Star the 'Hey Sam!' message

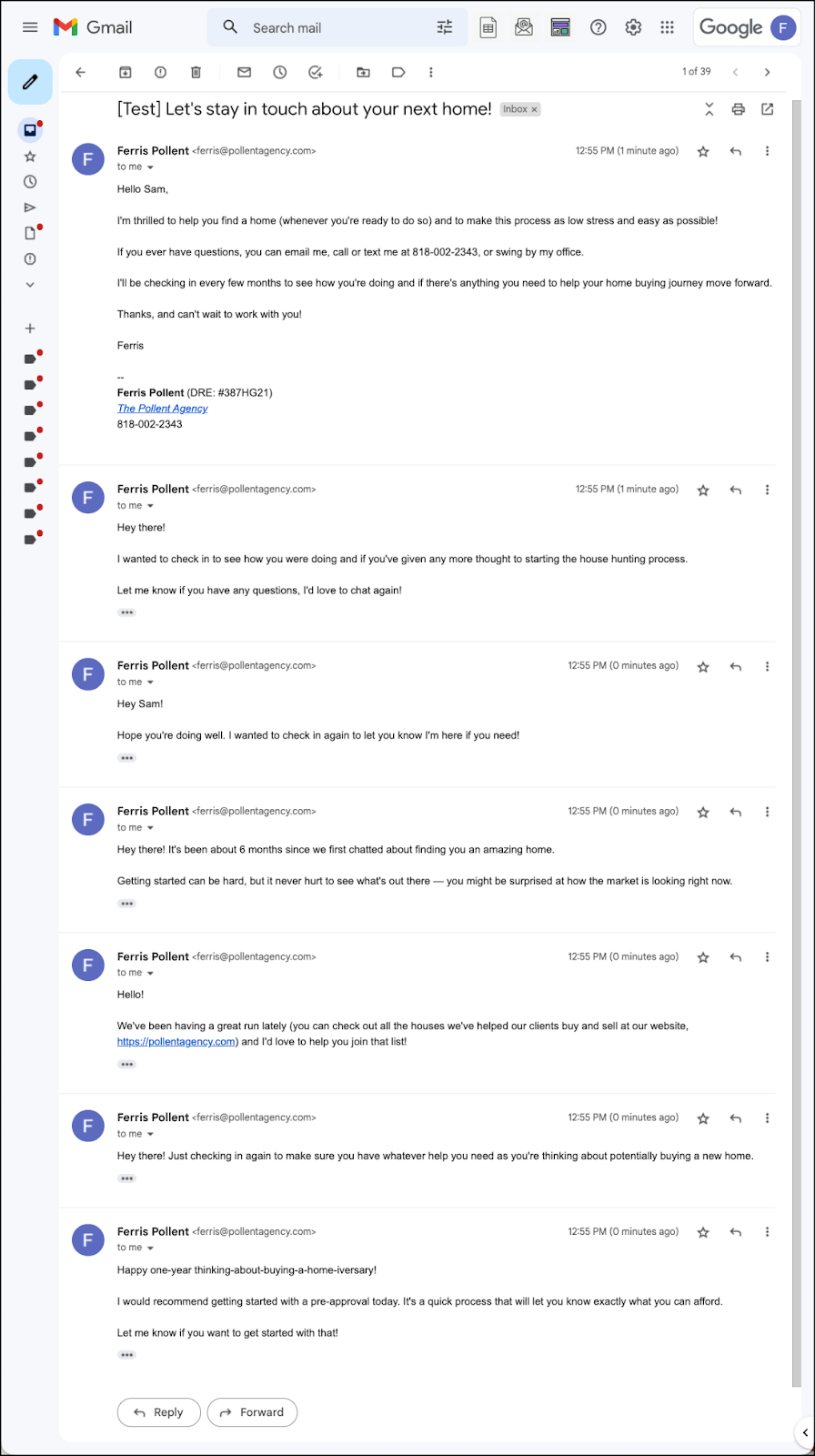click(x=703, y=667)
